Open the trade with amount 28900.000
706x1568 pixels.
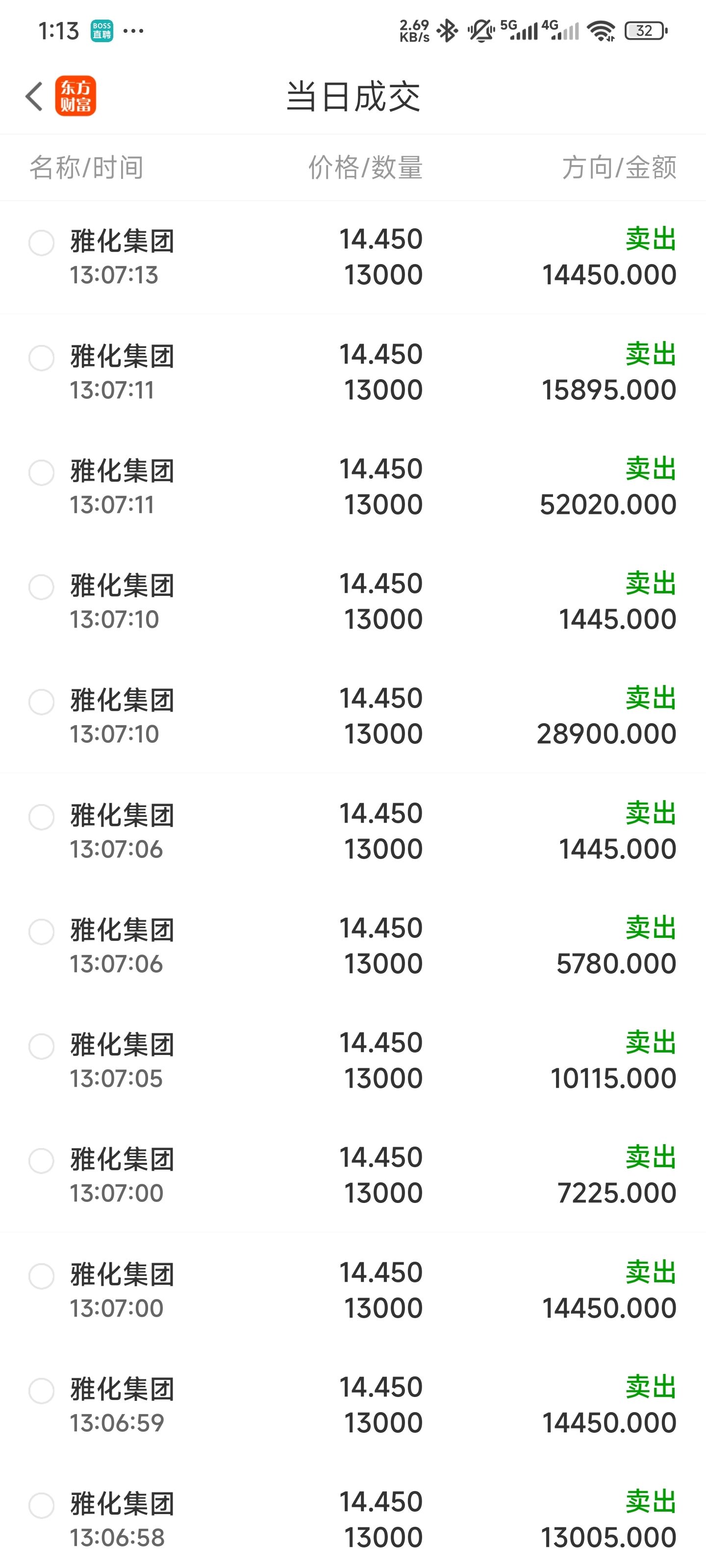tap(353, 716)
